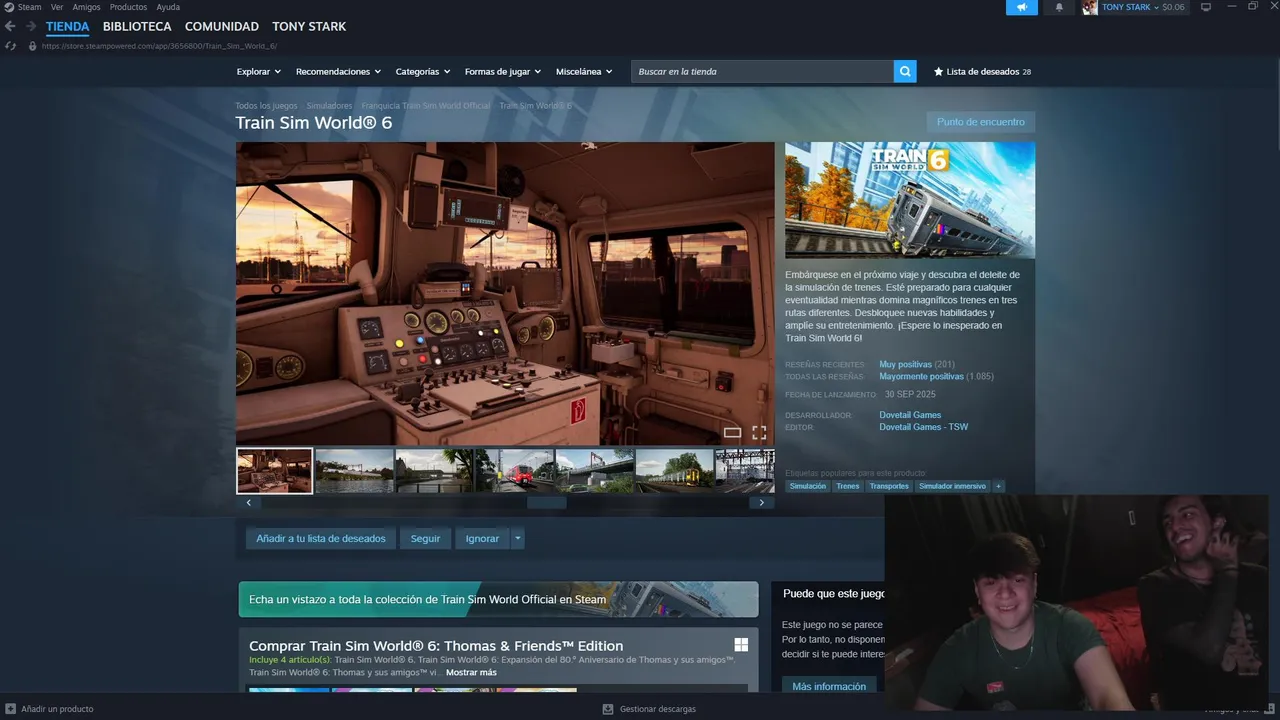Click the reload page icon beside the URL
The width and height of the screenshot is (1280, 720).
11,46
